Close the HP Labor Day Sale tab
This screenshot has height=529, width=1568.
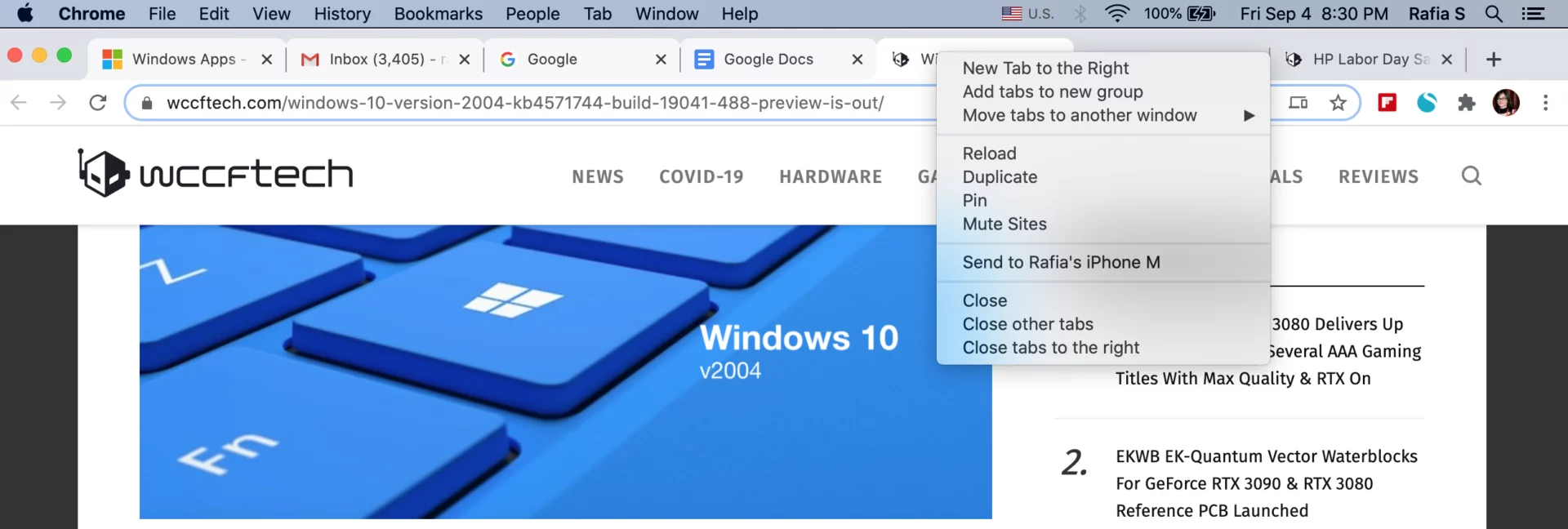[x=1446, y=60]
